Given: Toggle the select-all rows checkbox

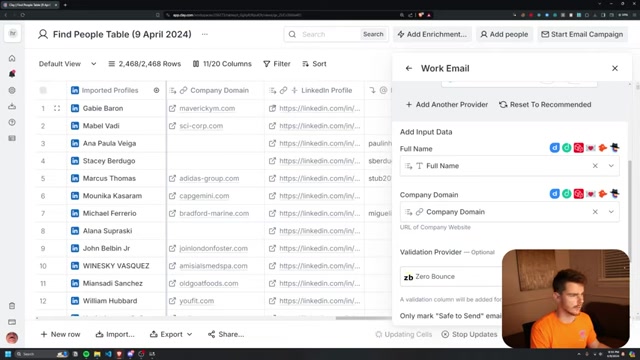Looking at the screenshot, I should pyautogui.click(x=43, y=90).
